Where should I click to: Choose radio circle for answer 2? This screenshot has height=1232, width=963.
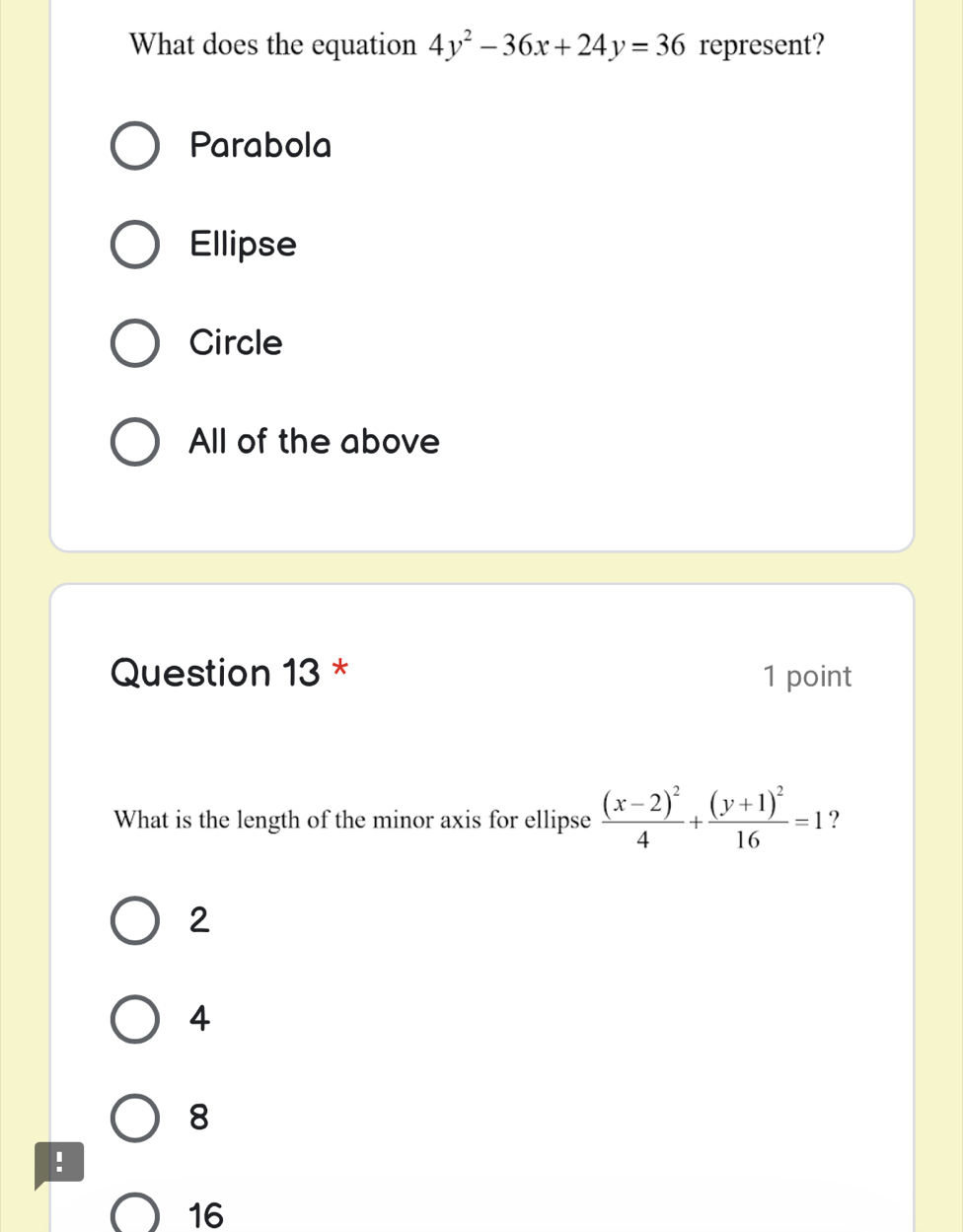point(134,920)
